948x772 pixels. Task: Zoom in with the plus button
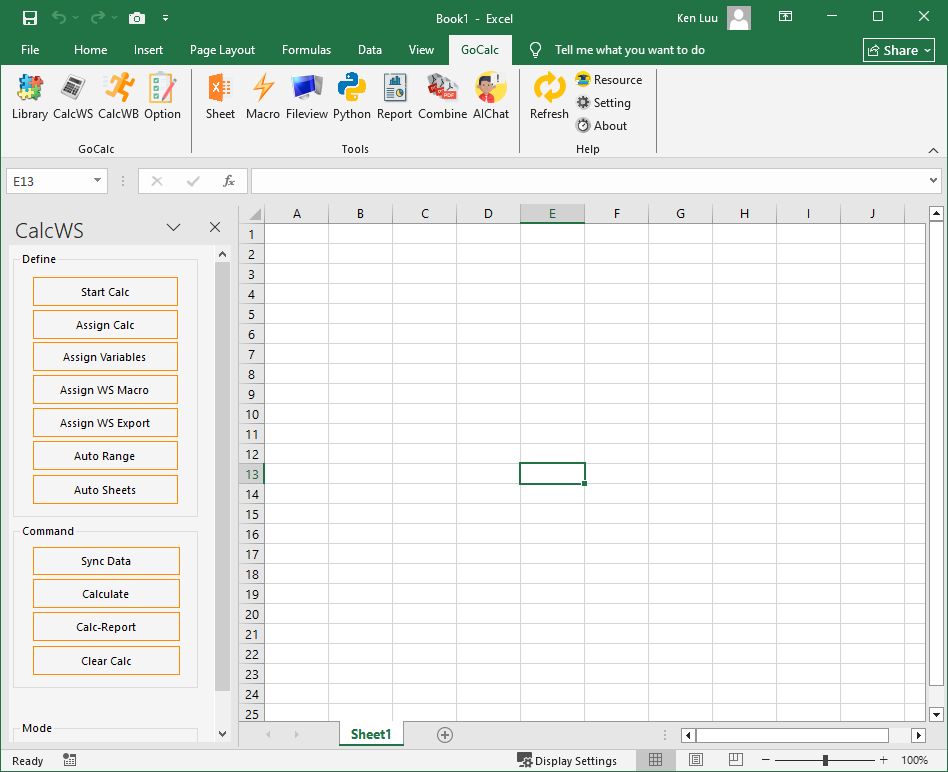(x=883, y=760)
